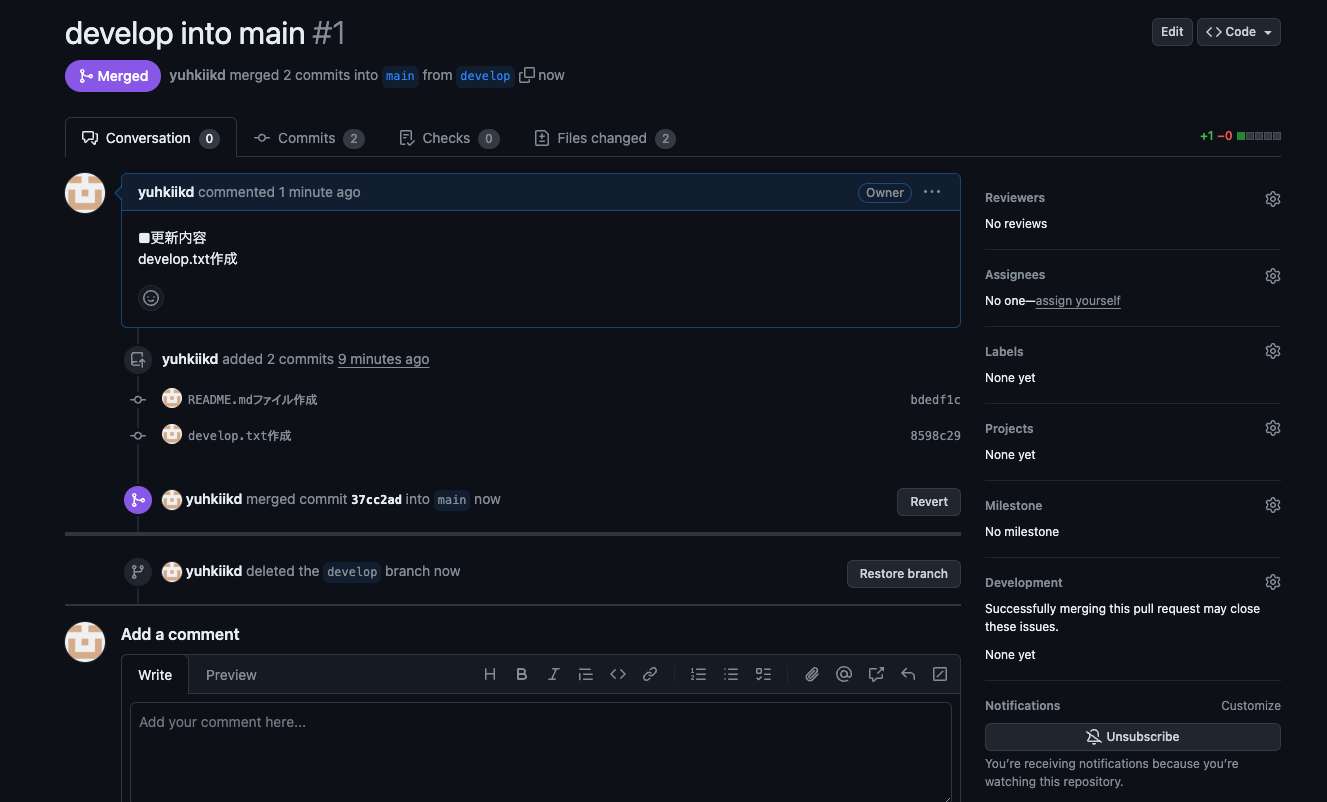Apply italic formatting in comment editor
Screen dimensions: 1327x802
pos(554,675)
